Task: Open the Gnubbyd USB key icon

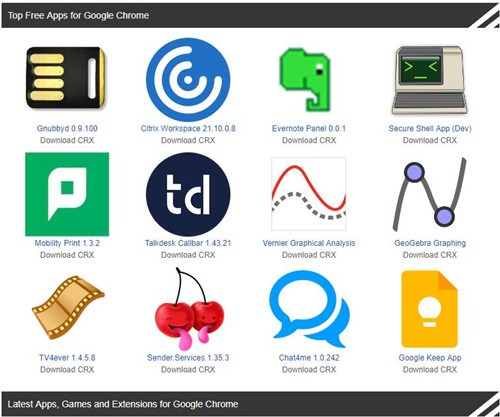Action: point(66,77)
